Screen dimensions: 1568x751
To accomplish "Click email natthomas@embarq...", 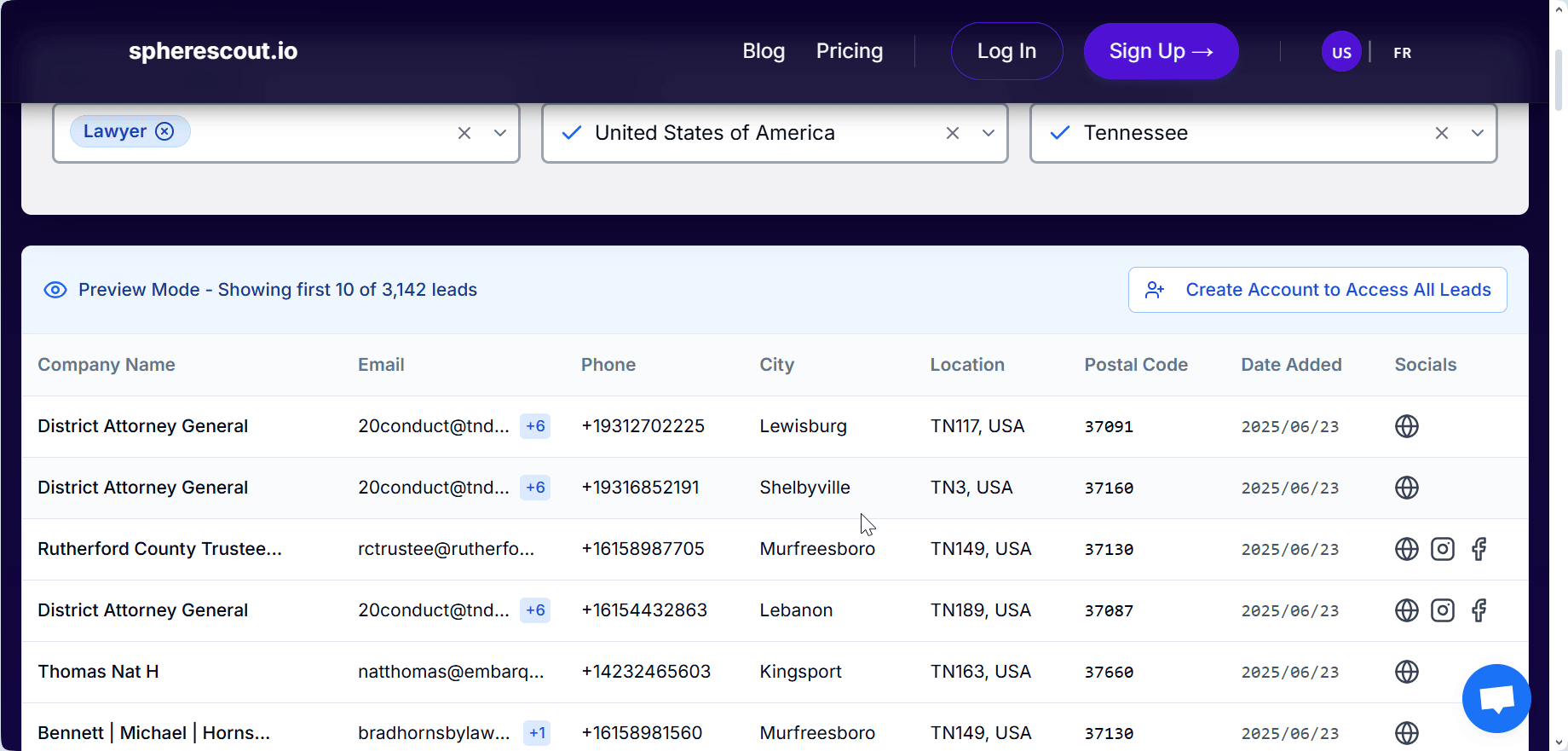I will click(451, 672).
